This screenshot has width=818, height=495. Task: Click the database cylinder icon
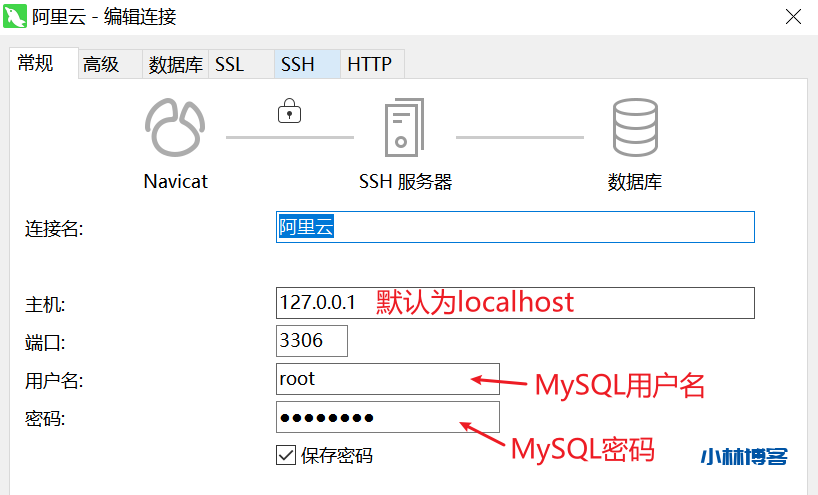pos(634,129)
